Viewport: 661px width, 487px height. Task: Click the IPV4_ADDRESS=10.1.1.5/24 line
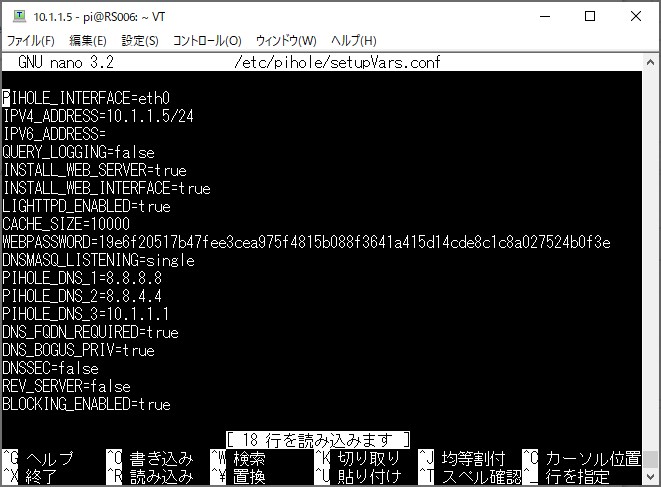pos(98,116)
